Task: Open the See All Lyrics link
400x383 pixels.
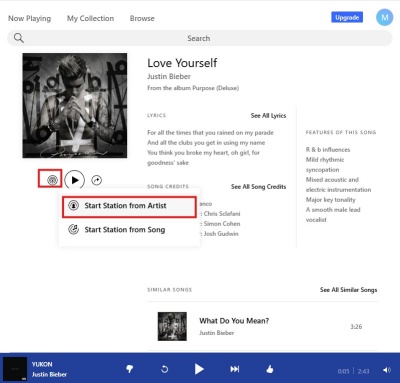Action: coord(268,115)
